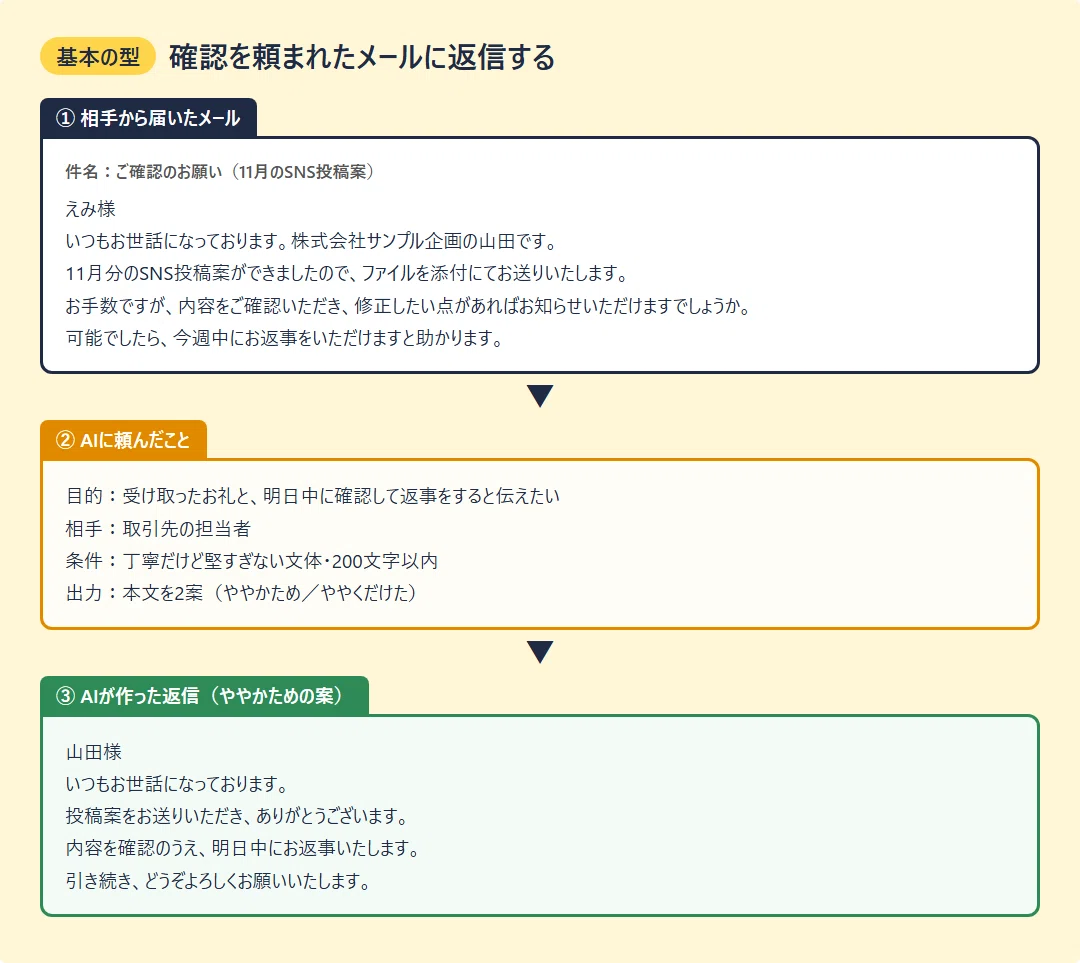This screenshot has width=1080, height=963.
Task: Select the ① 相手から届いたメール tab label
Action: 149,118
